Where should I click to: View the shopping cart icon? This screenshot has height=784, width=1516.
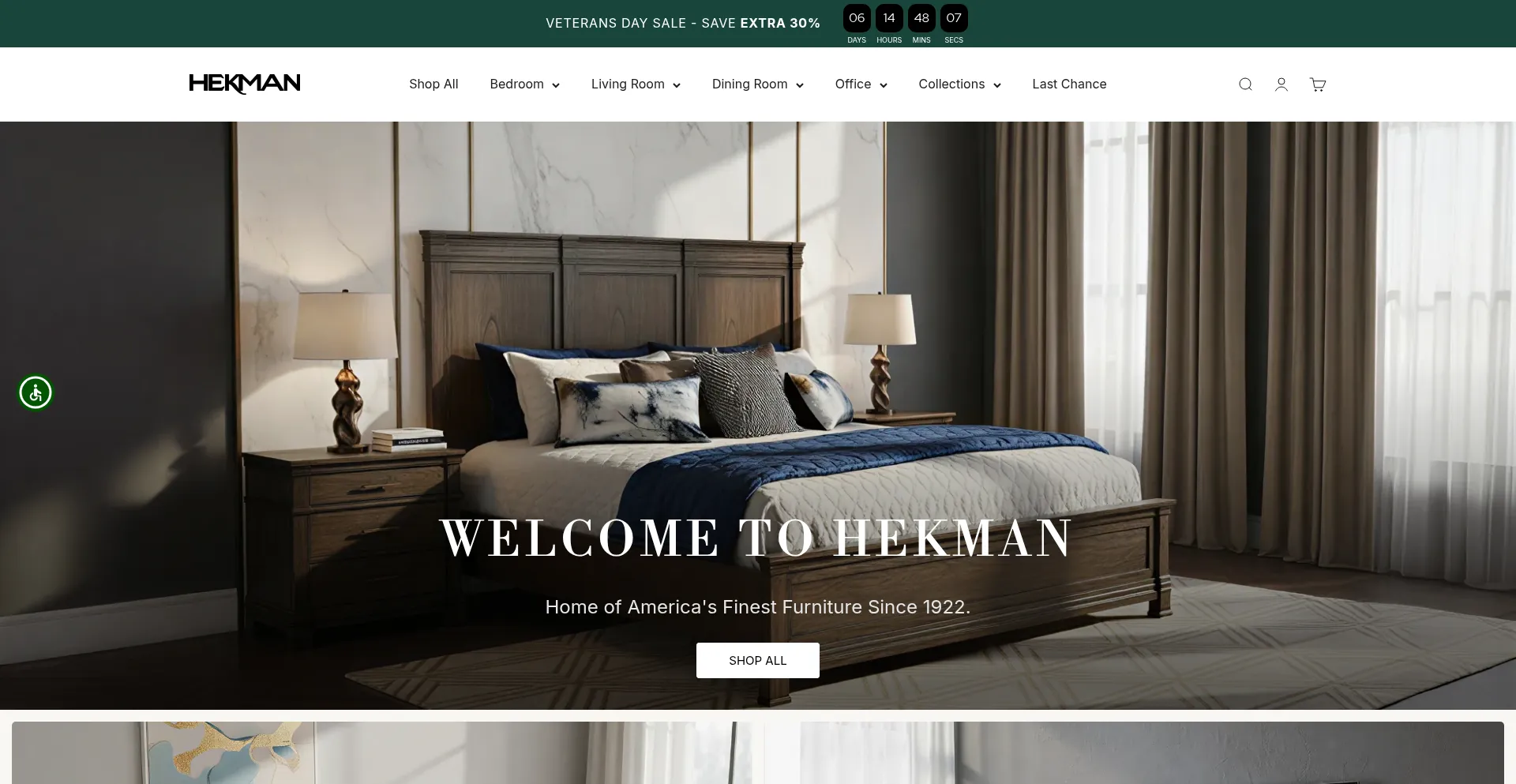point(1318,84)
